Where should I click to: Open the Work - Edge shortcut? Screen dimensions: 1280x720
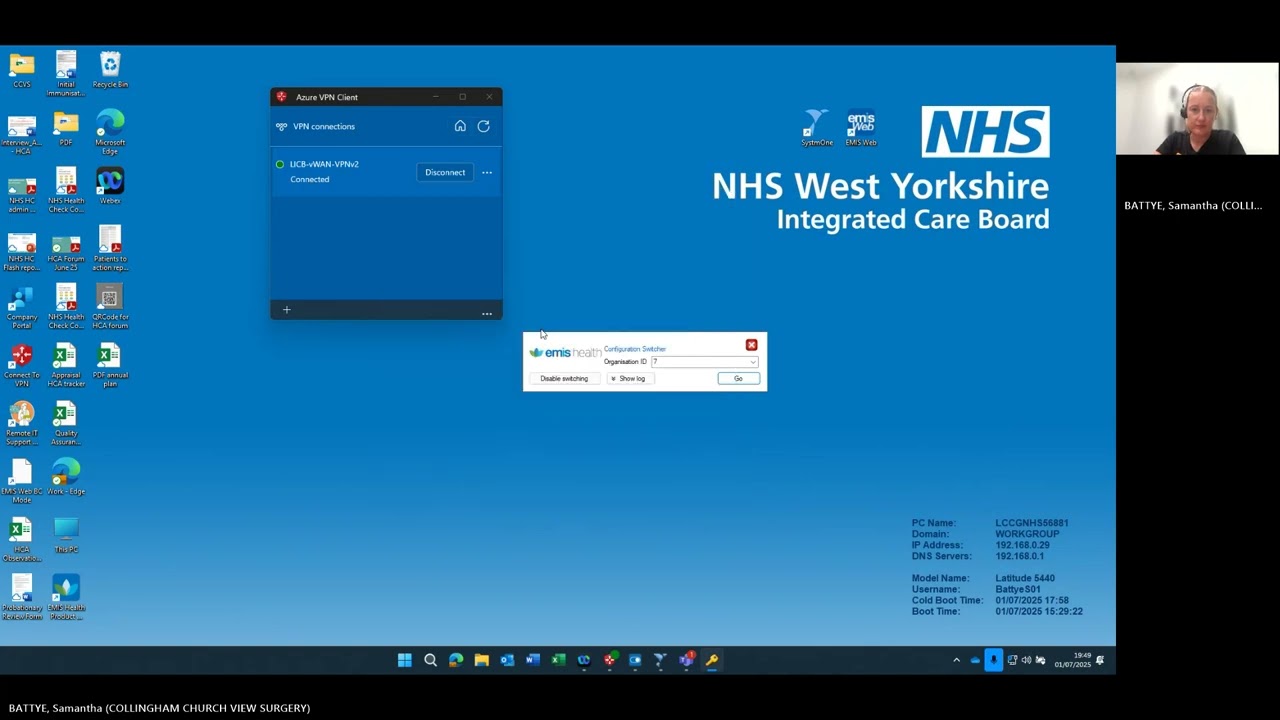point(66,477)
